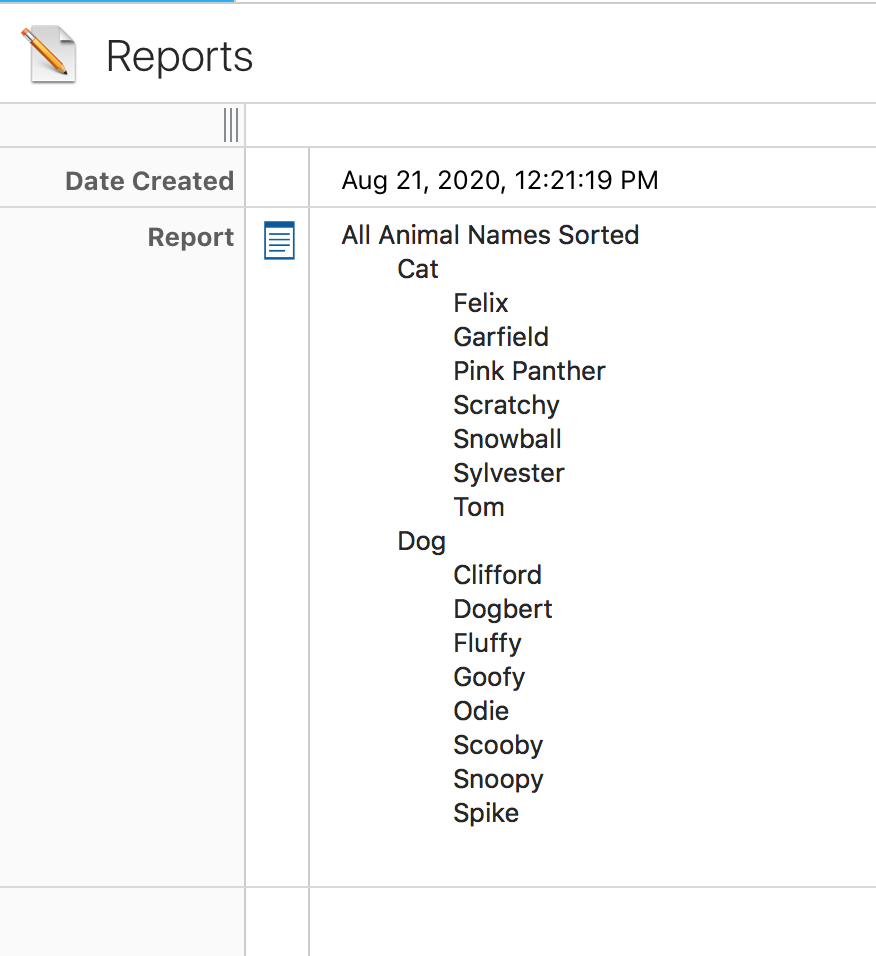Click the Dog group line
Screen dimensions: 876x956
[421, 541]
